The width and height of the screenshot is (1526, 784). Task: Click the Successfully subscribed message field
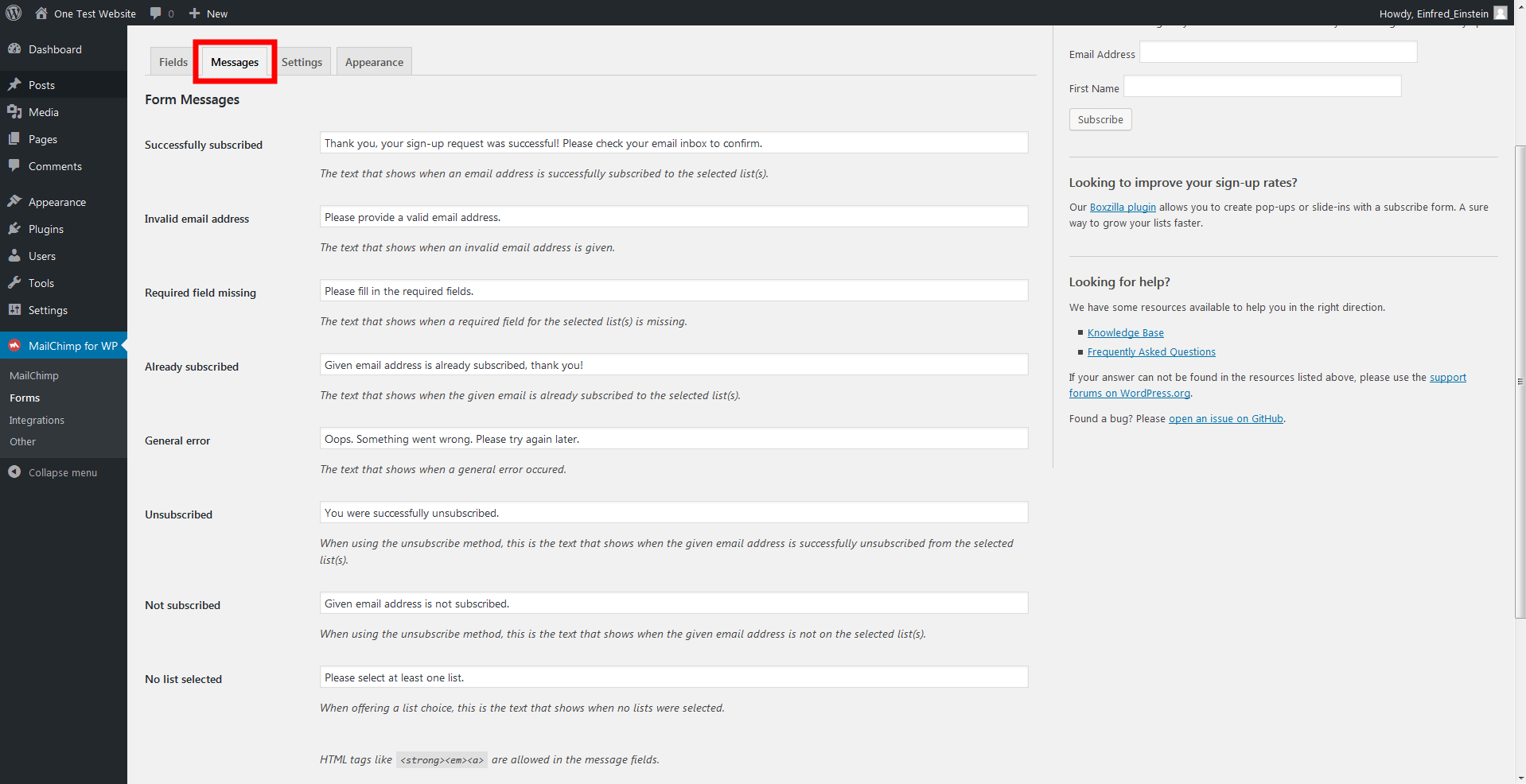674,143
